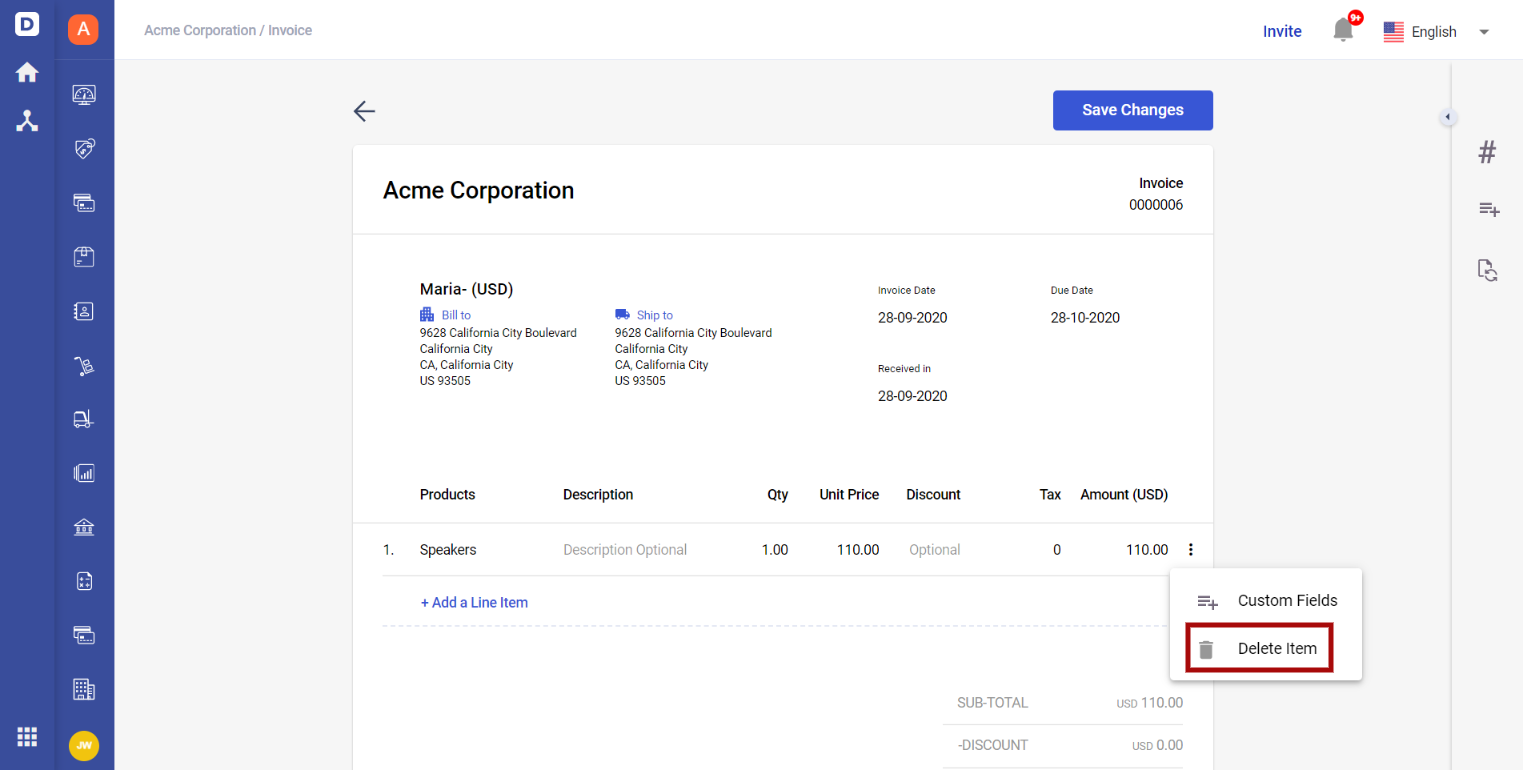Click the orange A company avatar
This screenshot has width=1523, height=770.
click(84, 29)
